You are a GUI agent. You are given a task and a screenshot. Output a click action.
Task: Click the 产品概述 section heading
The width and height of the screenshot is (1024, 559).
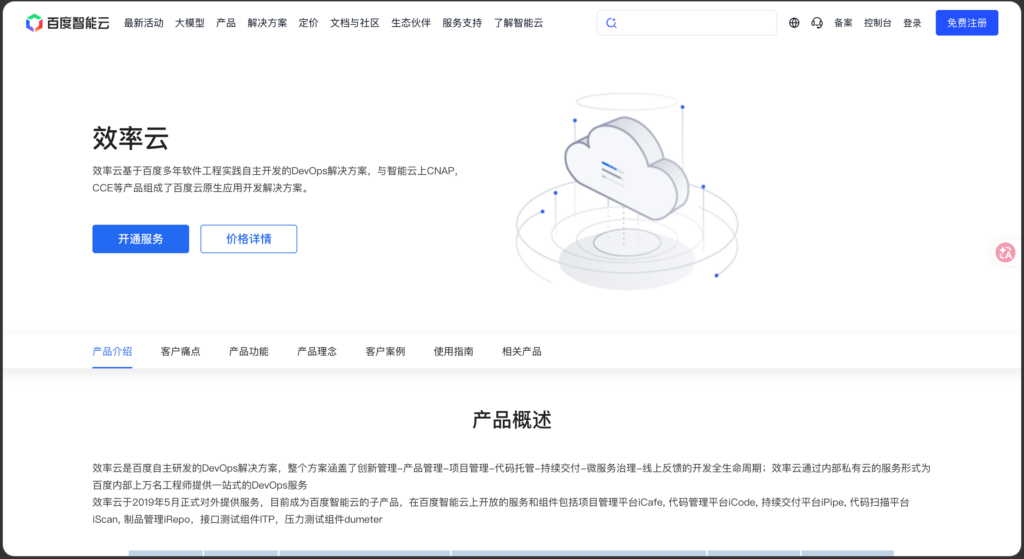coord(512,420)
